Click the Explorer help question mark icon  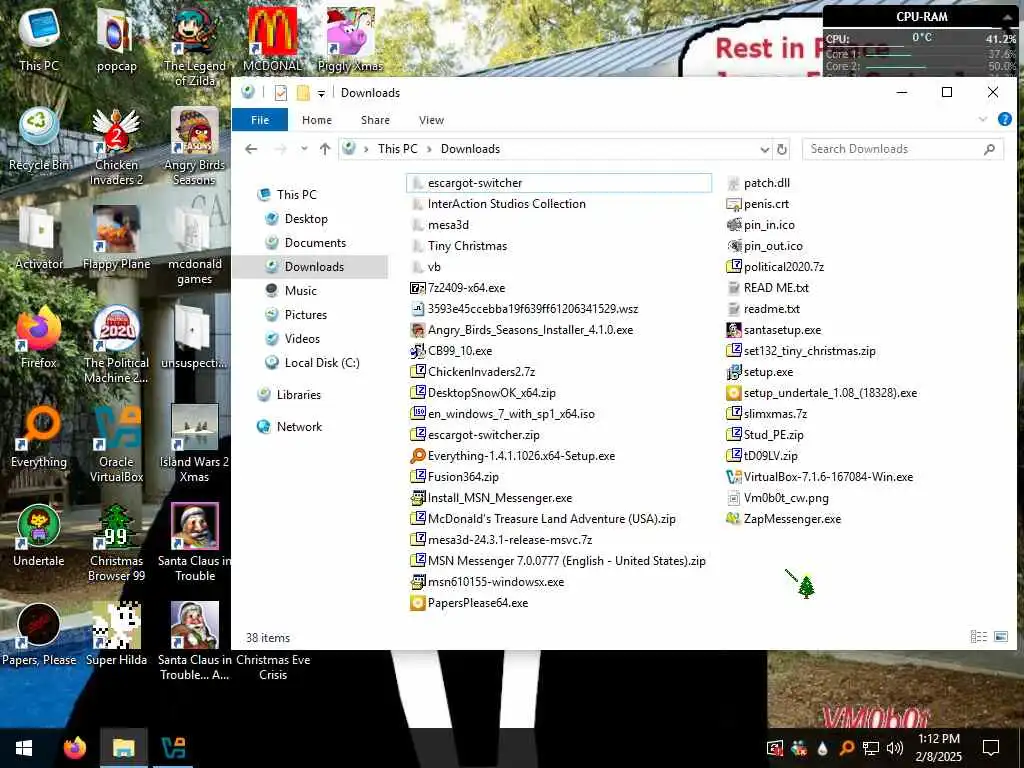[1004, 120]
